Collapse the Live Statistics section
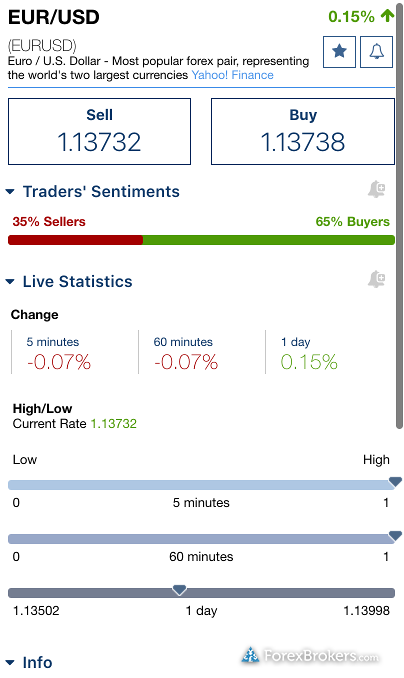404x678 pixels. 10,281
